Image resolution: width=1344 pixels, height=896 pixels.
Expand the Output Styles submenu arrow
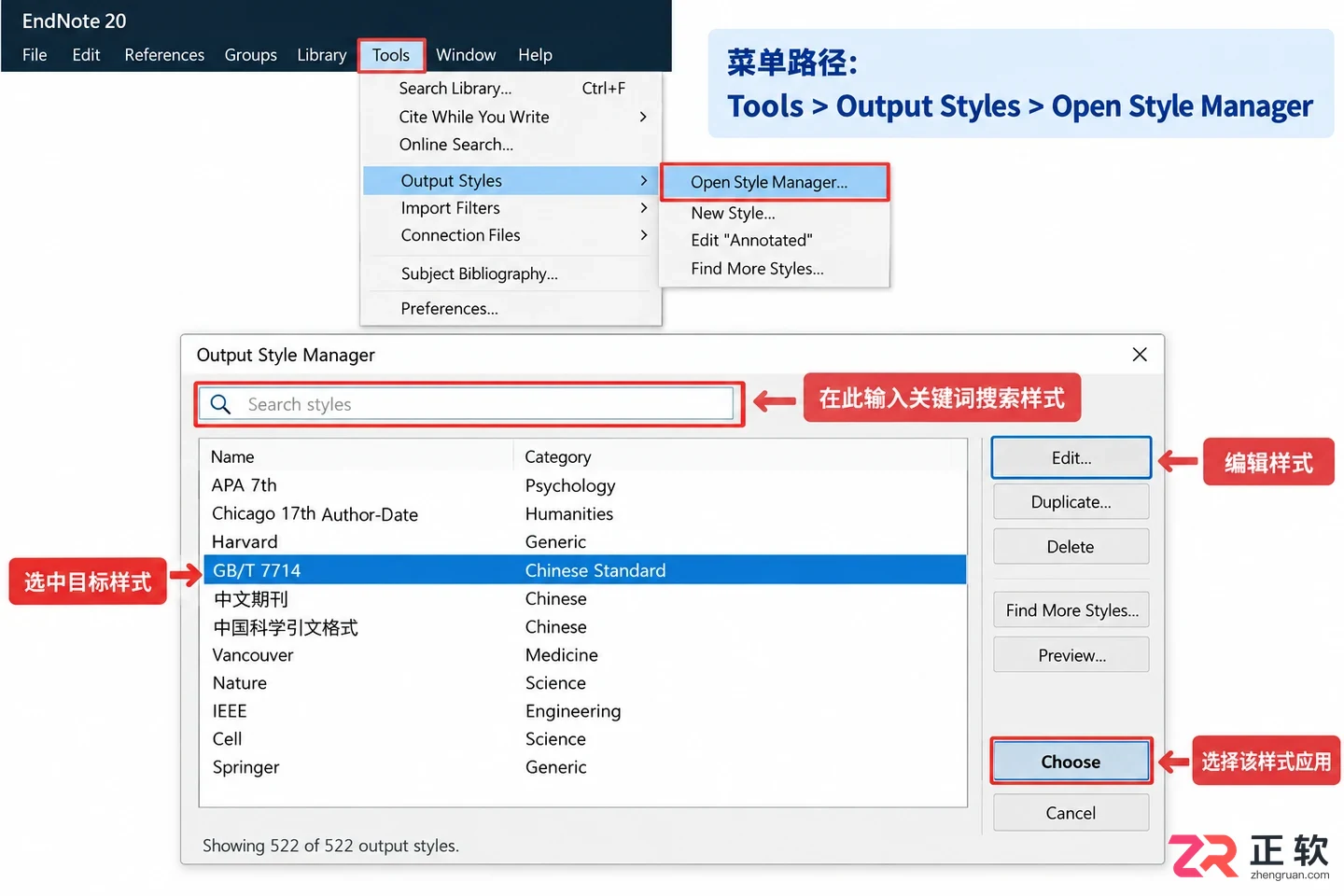pyautogui.click(x=643, y=180)
